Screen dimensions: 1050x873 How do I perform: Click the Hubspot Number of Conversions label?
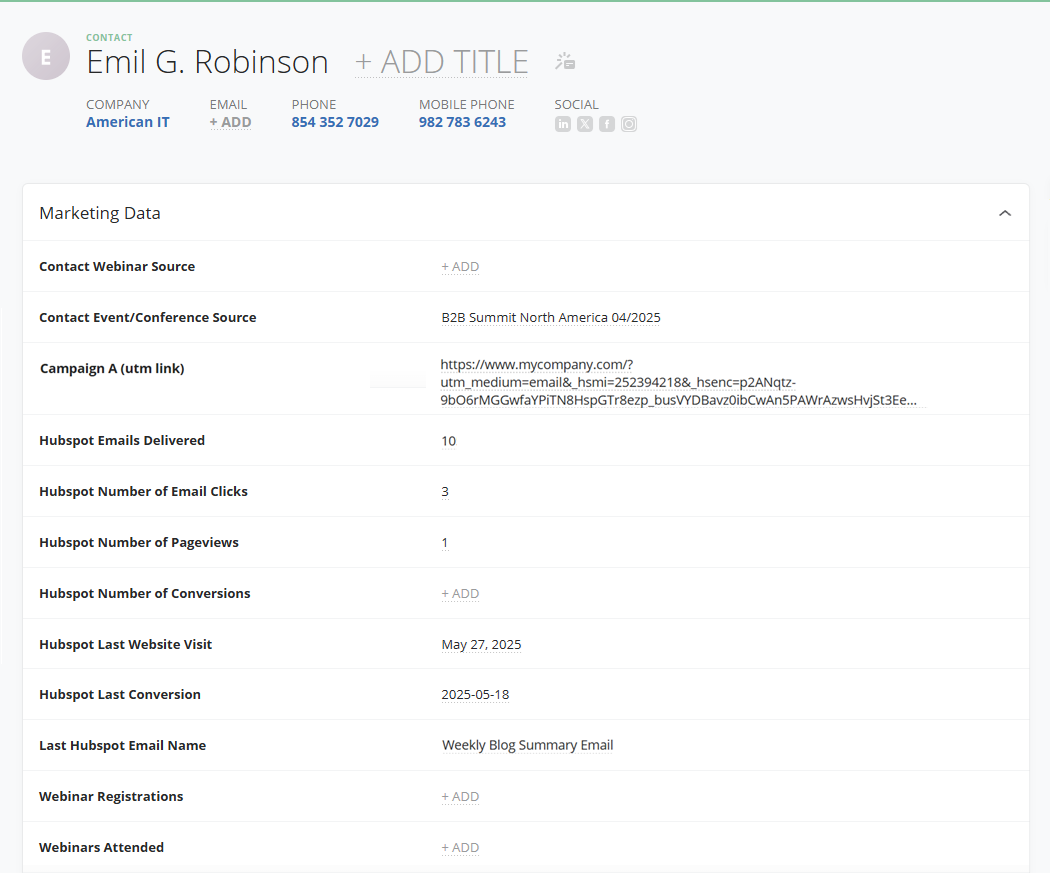[145, 593]
